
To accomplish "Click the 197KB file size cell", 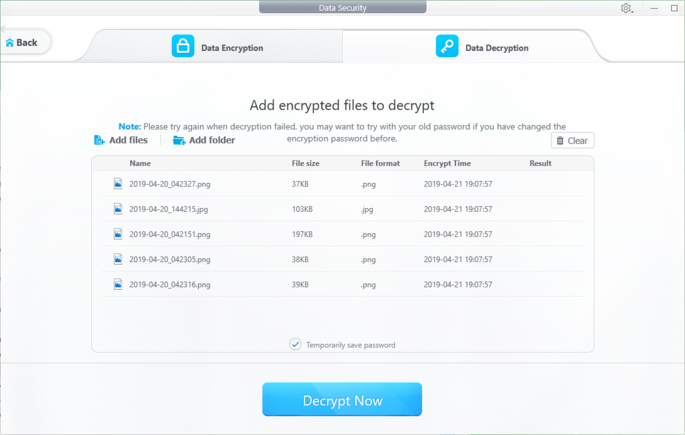I will click(x=302, y=235).
